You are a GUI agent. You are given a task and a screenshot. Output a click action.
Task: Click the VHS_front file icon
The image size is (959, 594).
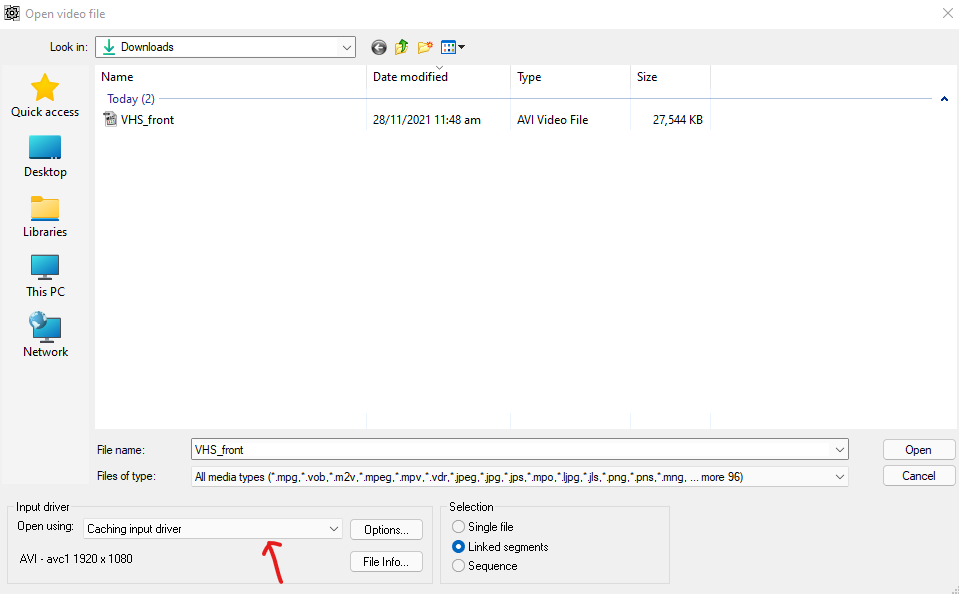[x=110, y=119]
